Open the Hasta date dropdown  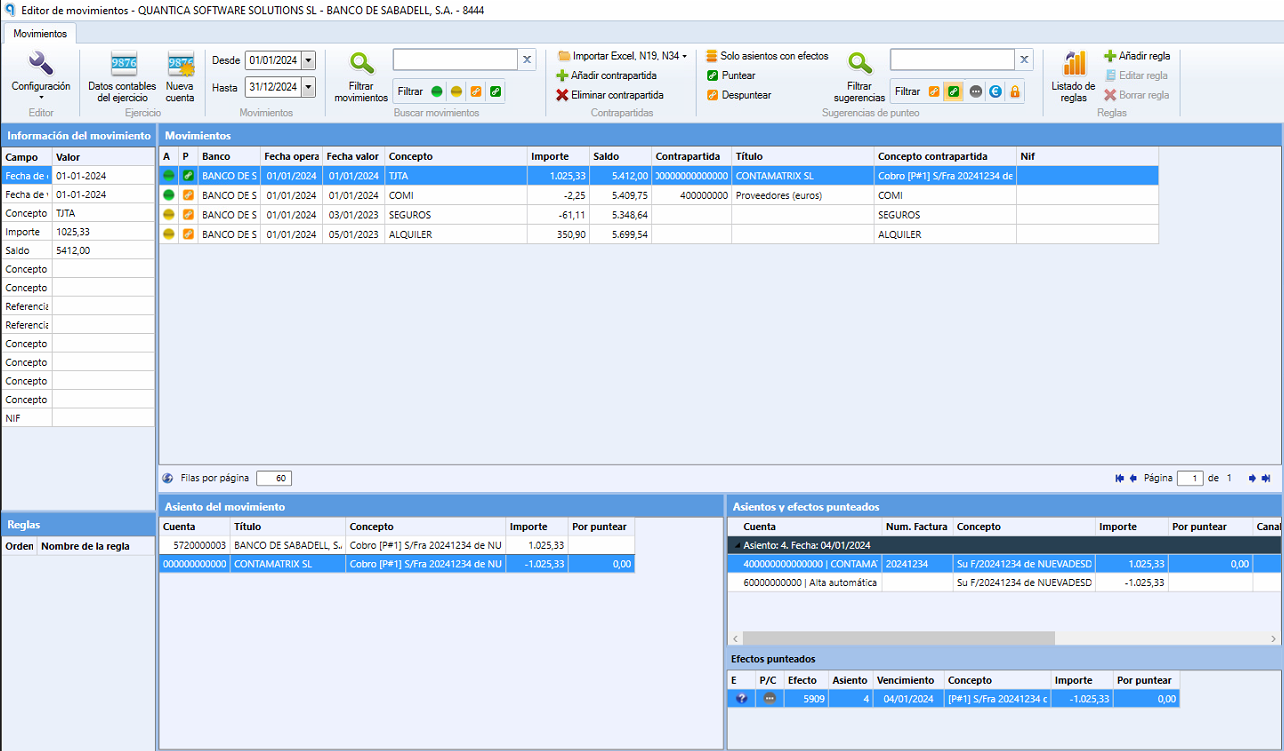(308, 87)
